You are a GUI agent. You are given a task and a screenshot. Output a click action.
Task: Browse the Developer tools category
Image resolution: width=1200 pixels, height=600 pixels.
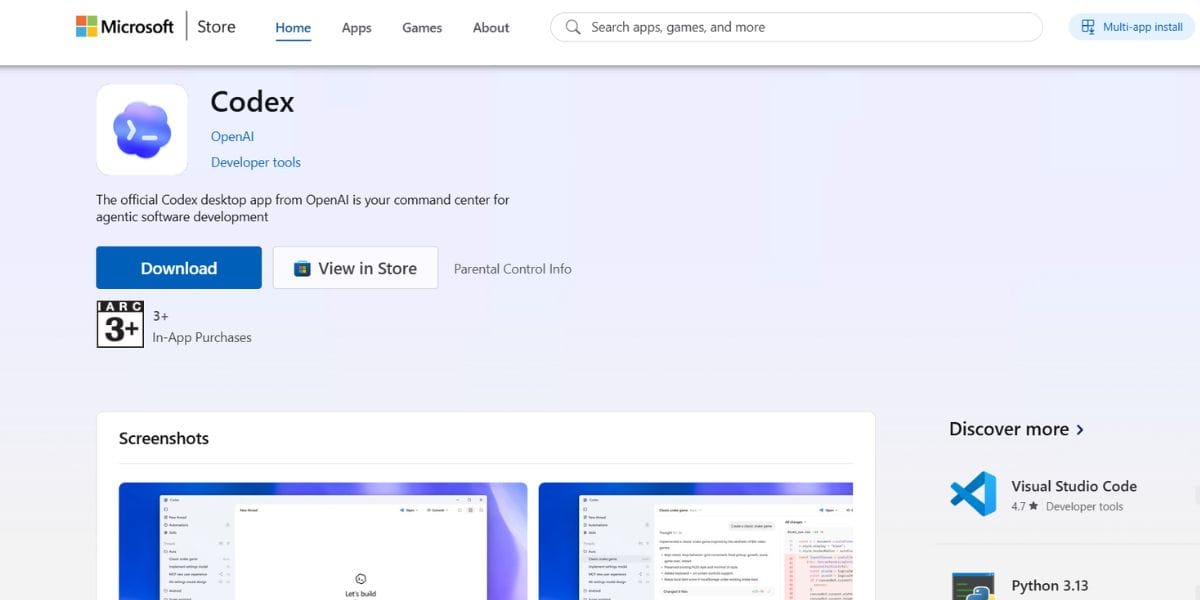[255, 162]
